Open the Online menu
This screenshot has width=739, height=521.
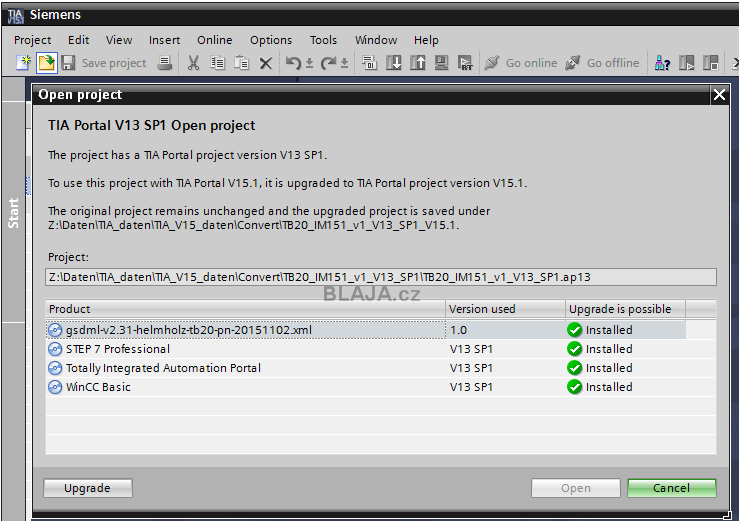214,40
